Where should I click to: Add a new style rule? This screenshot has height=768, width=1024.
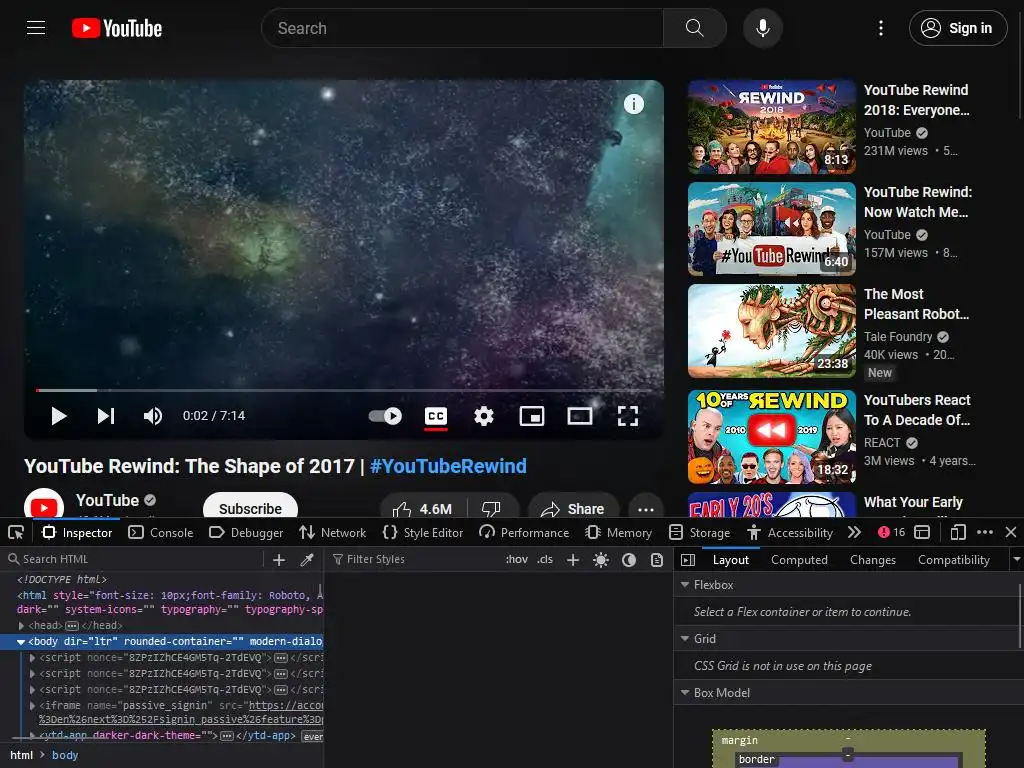point(573,560)
